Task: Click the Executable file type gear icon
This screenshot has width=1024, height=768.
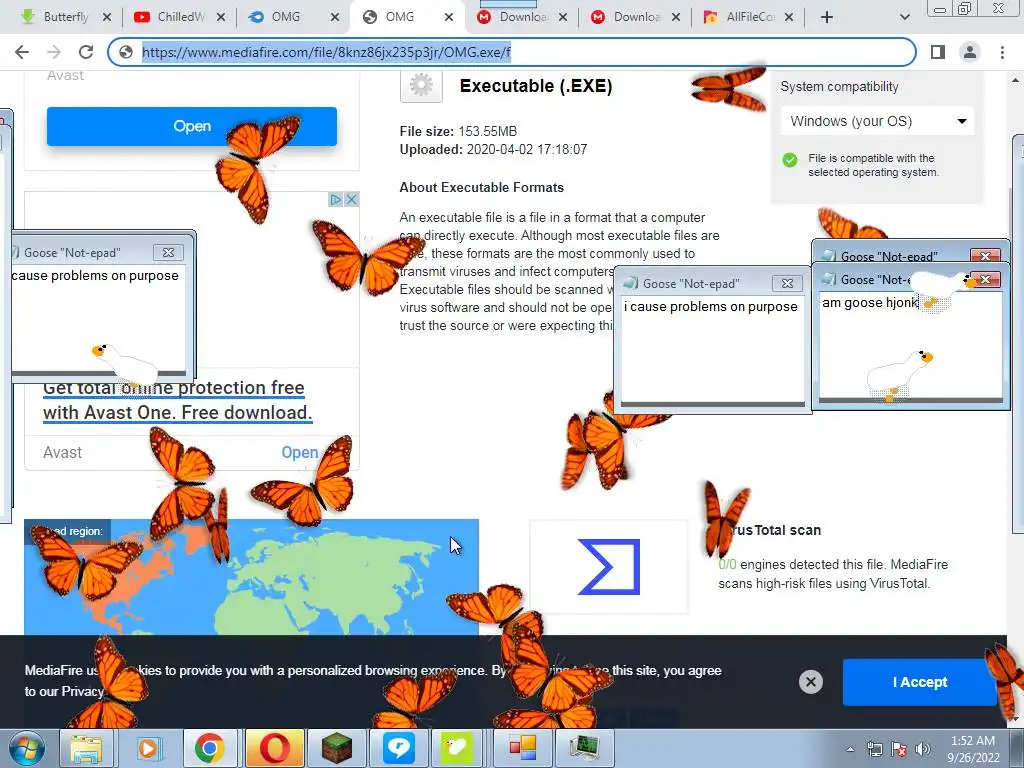Action: pos(421,86)
